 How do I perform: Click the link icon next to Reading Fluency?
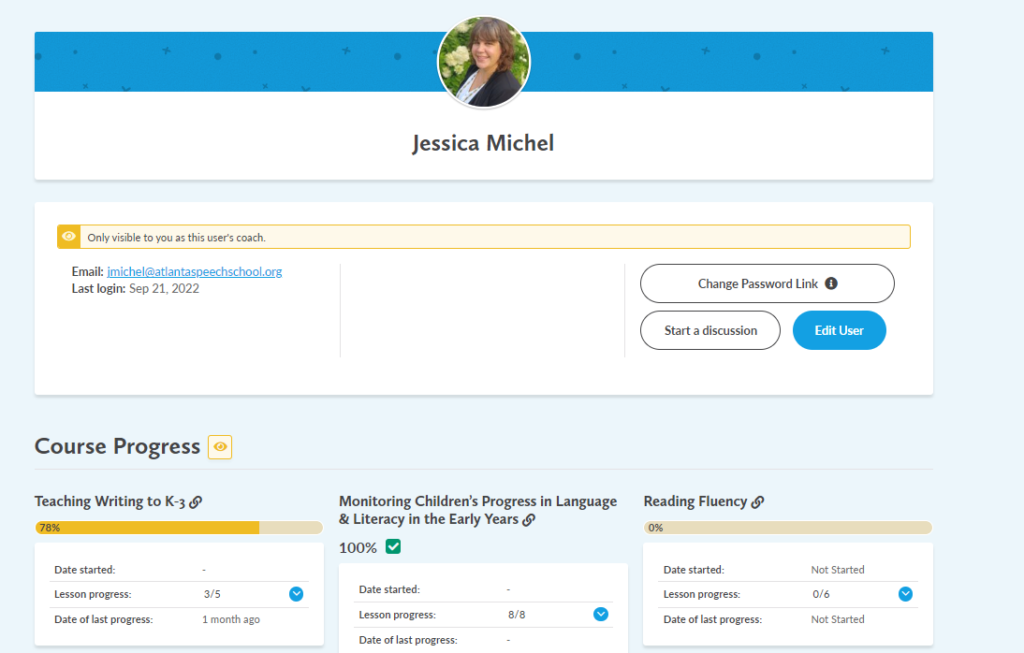(x=758, y=502)
